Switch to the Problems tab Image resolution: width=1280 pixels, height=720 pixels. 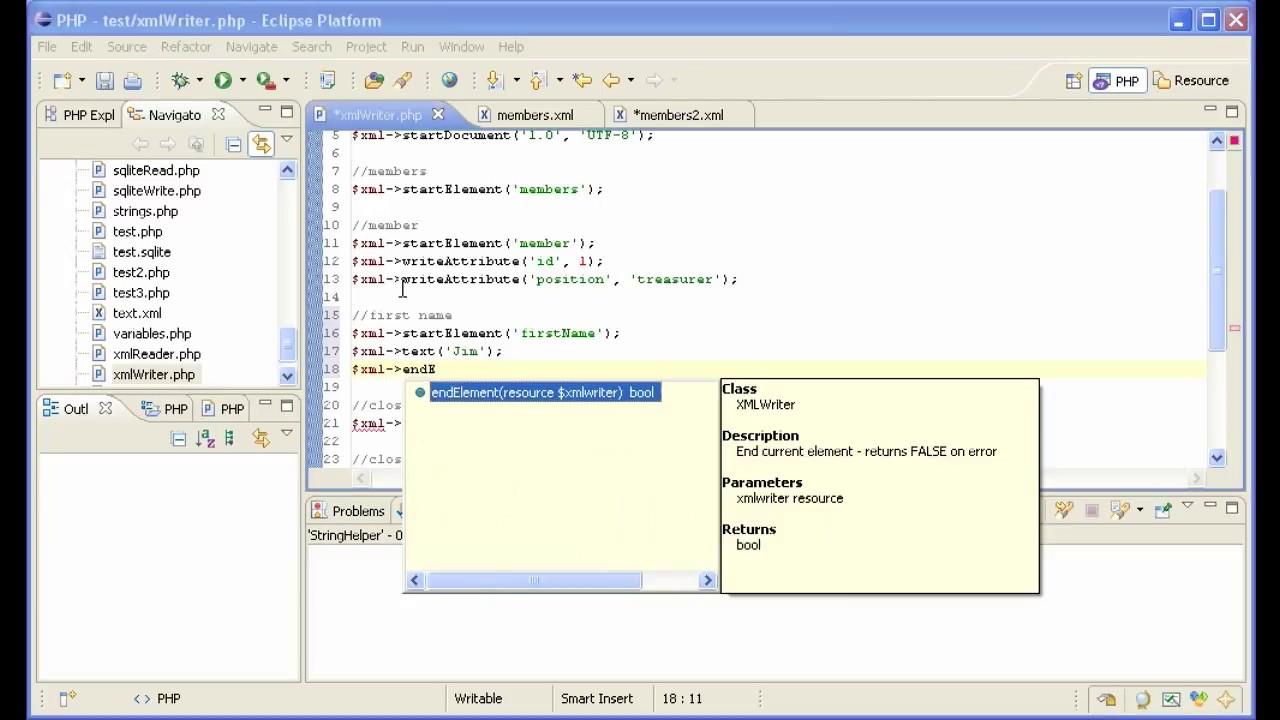[349, 511]
